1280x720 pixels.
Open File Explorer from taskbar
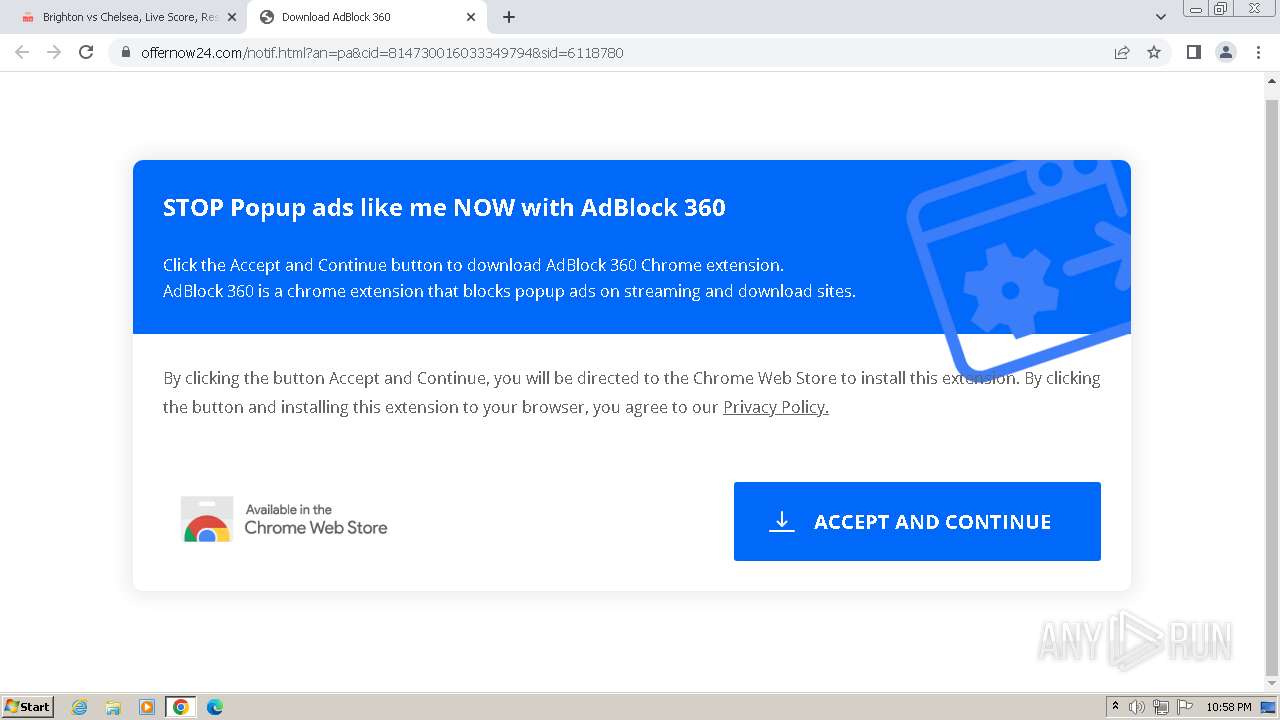[113, 707]
